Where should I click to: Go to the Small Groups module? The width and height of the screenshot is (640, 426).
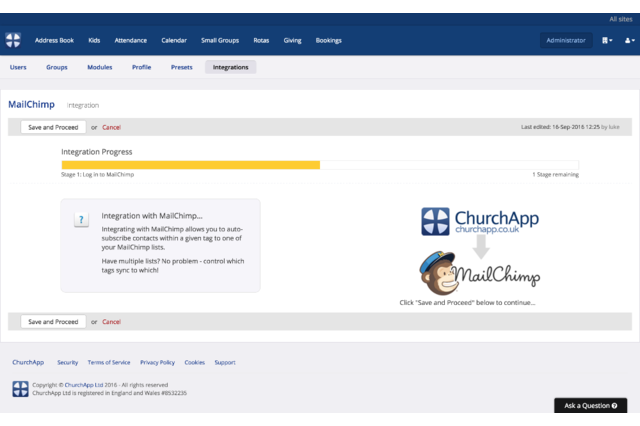pyautogui.click(x=220, y=41)
